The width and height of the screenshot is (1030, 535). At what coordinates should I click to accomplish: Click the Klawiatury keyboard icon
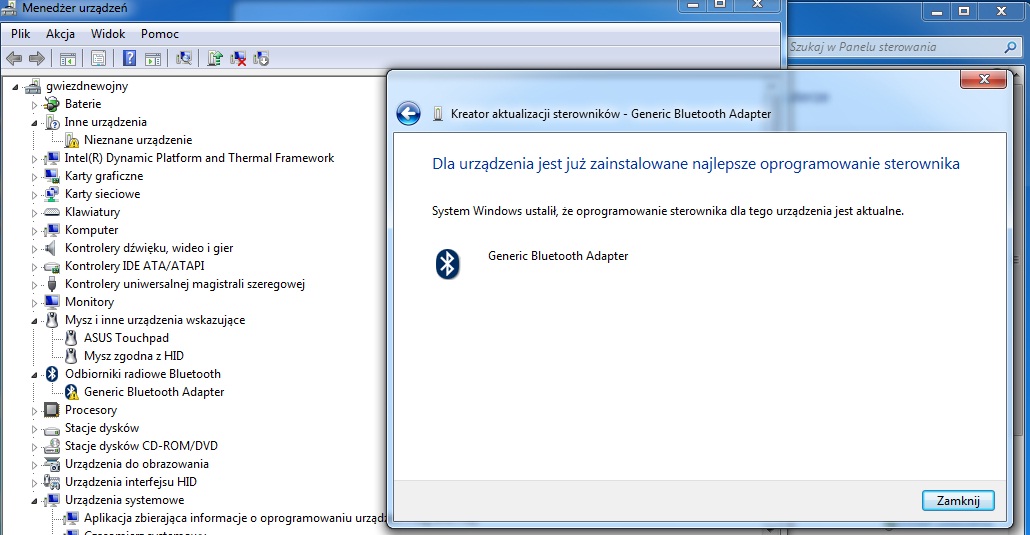coord(51,212)
